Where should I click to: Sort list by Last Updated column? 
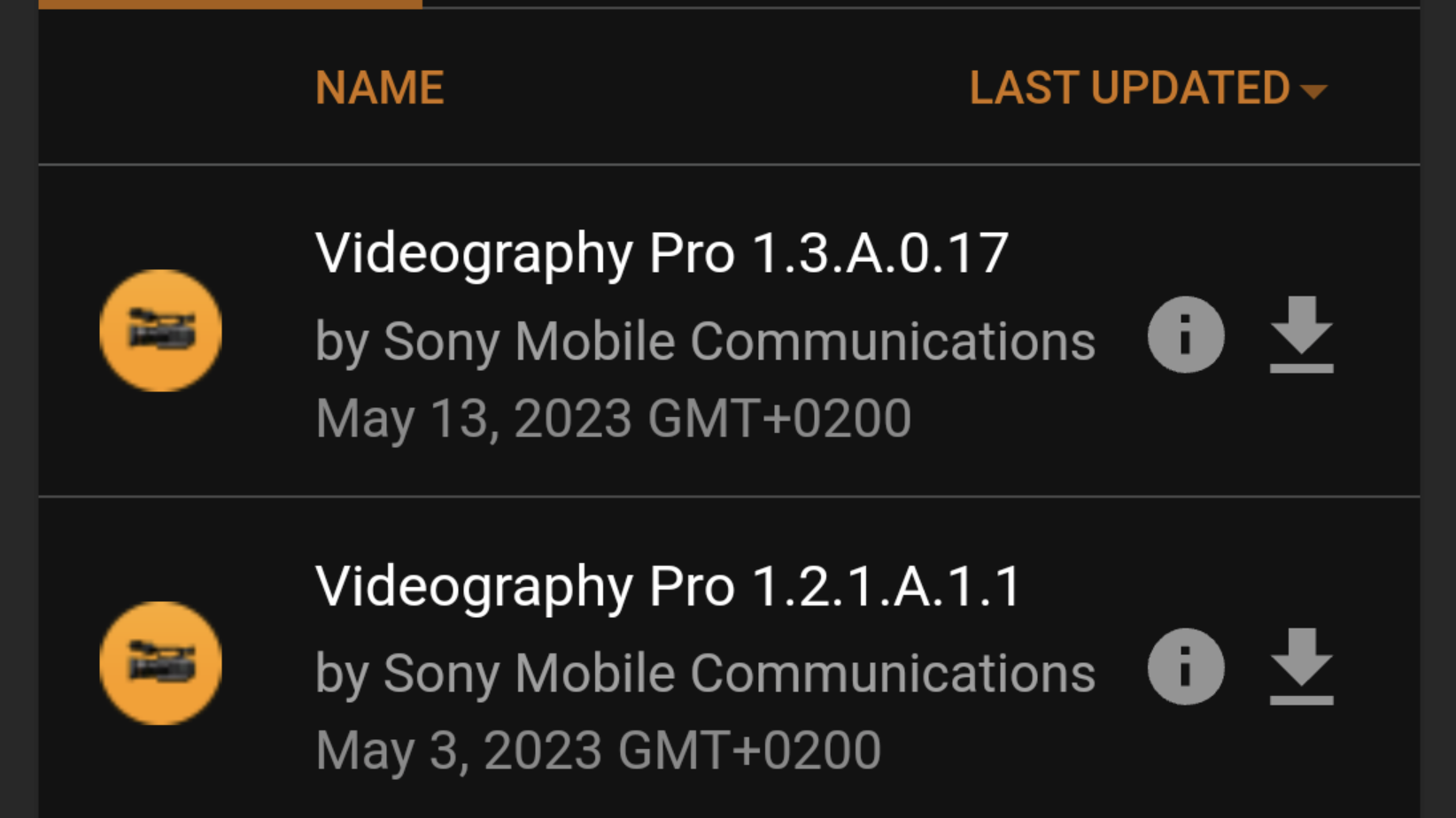click(1129, 89)
